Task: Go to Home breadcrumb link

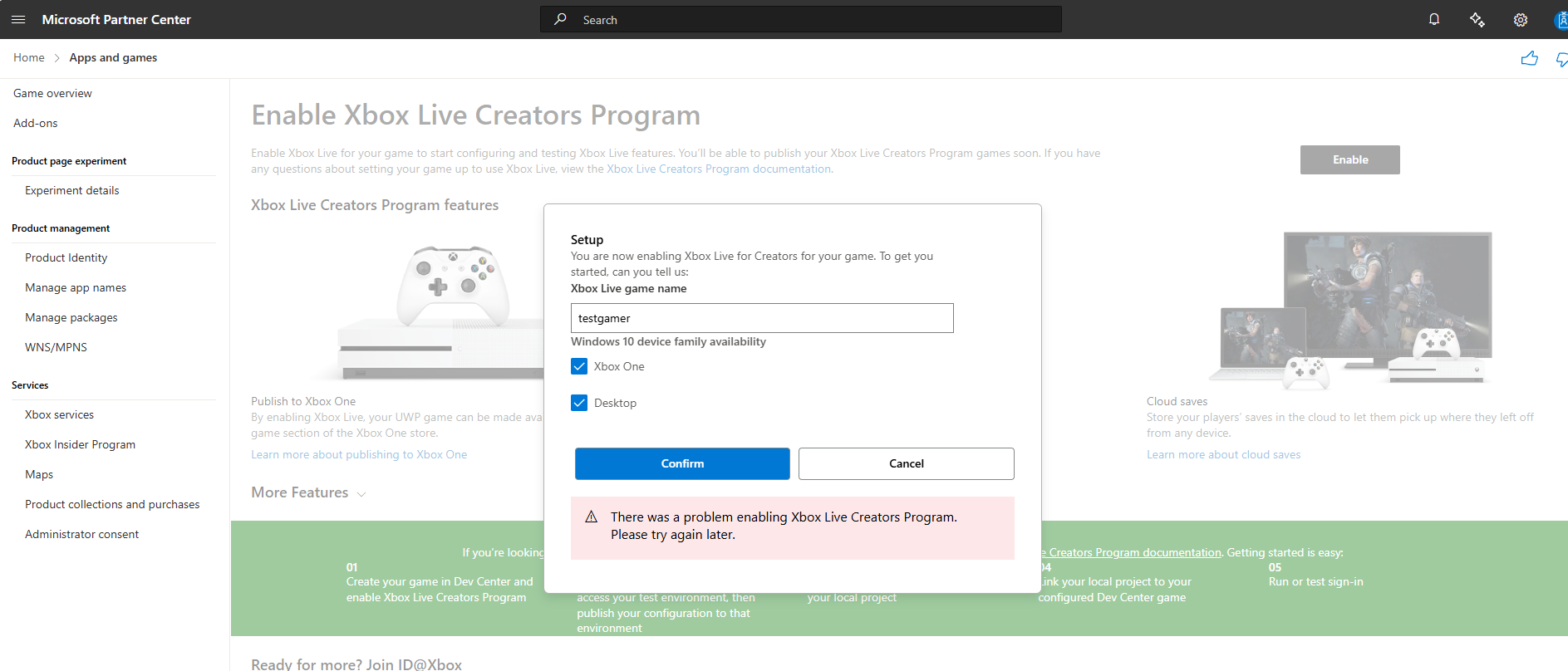Action: (x=29, y=57)
